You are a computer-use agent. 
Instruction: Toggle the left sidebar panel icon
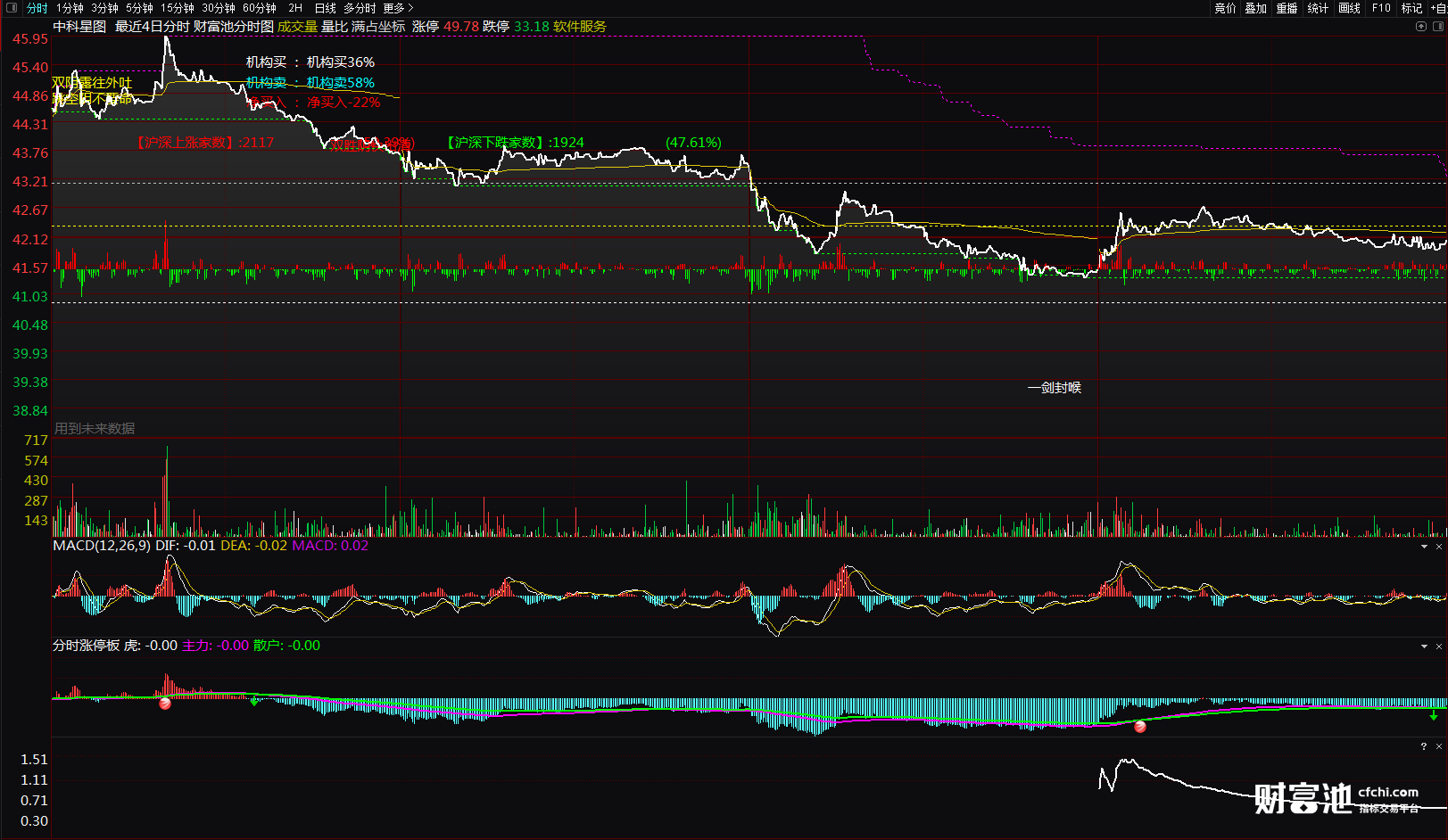tap(12, 8)
